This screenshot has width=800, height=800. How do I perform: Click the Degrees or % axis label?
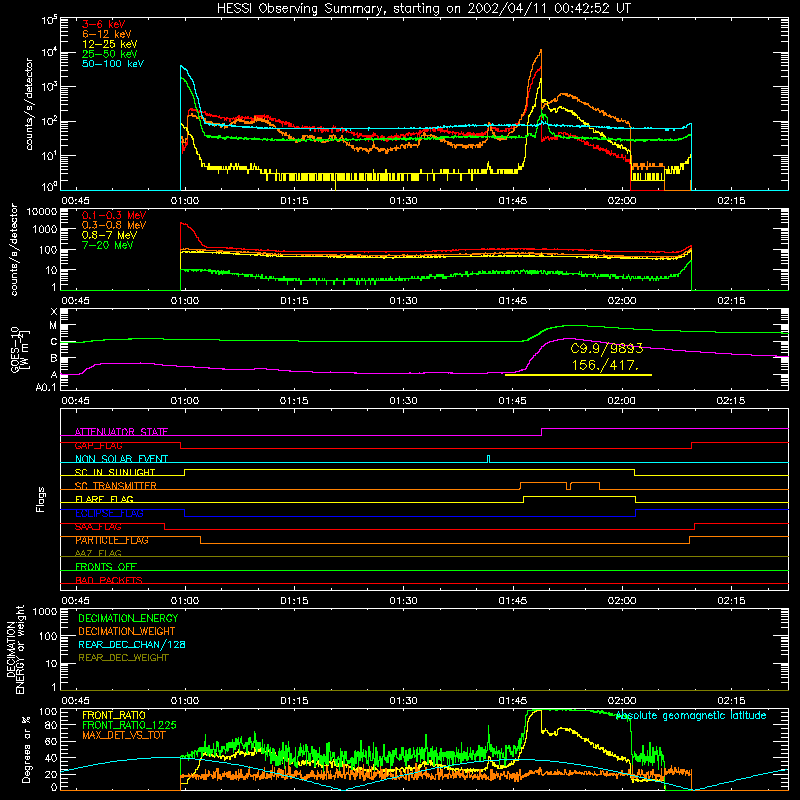26,750
